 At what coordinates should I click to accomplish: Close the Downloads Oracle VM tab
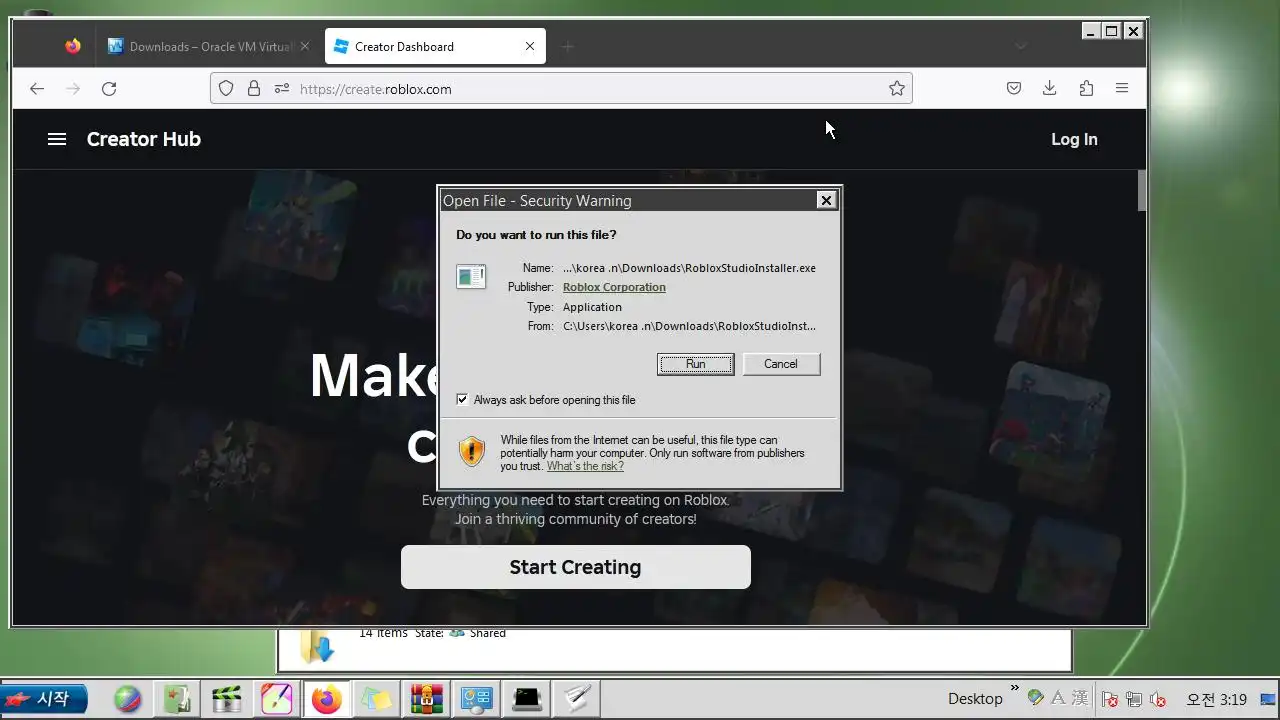[305, 47]
